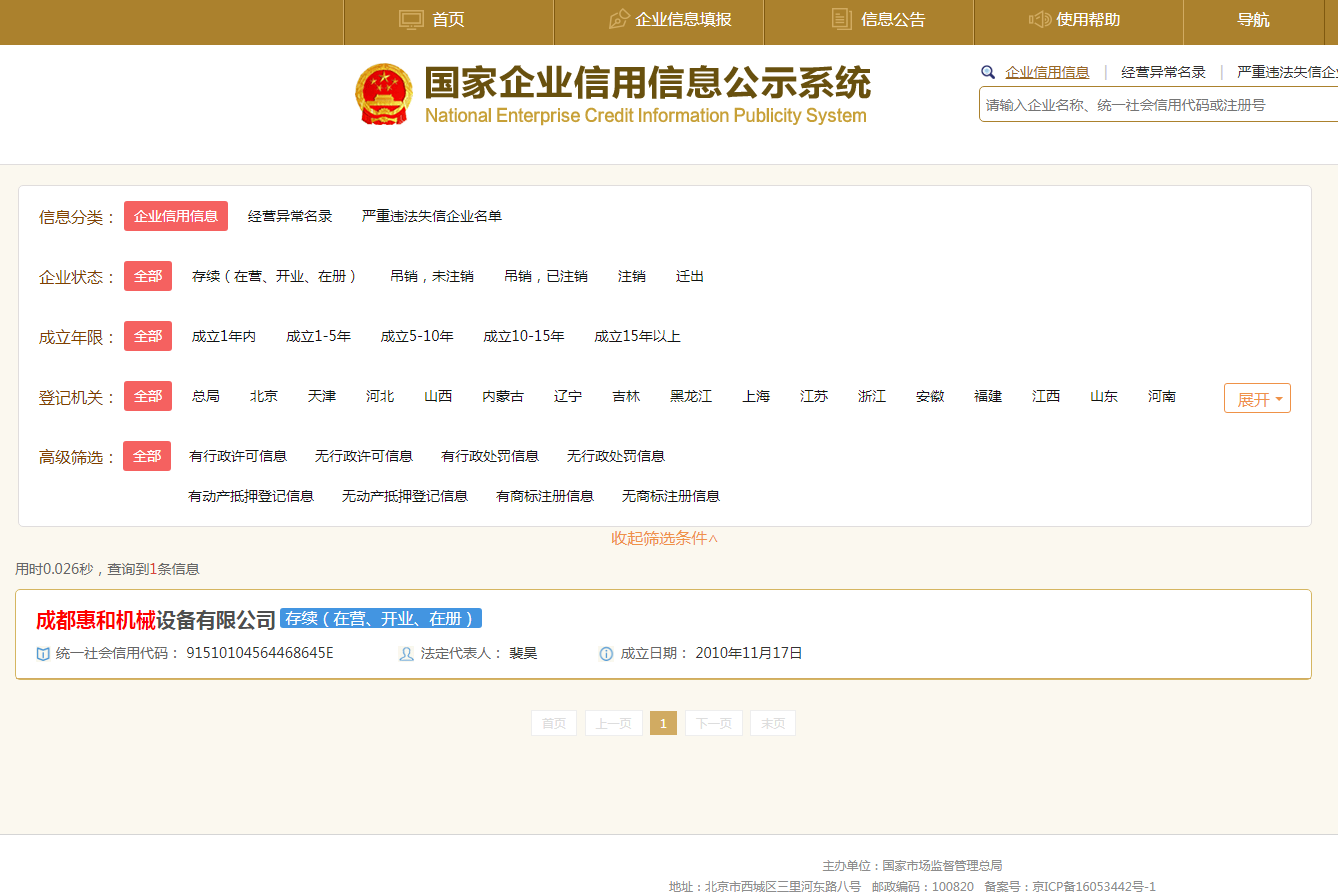The width and height of the screenshot is (1338, 894).
Task: Filter by 有行政处罚信息
Action: click(x=490, y=456)
